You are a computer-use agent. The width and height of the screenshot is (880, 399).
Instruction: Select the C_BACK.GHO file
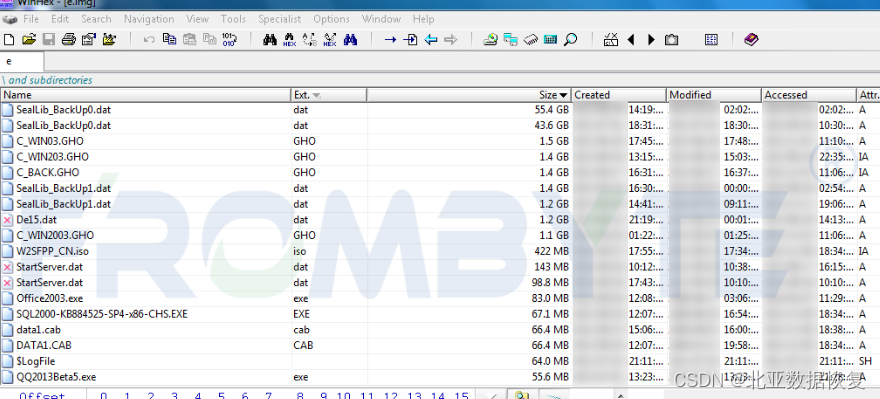click(48, 172)
